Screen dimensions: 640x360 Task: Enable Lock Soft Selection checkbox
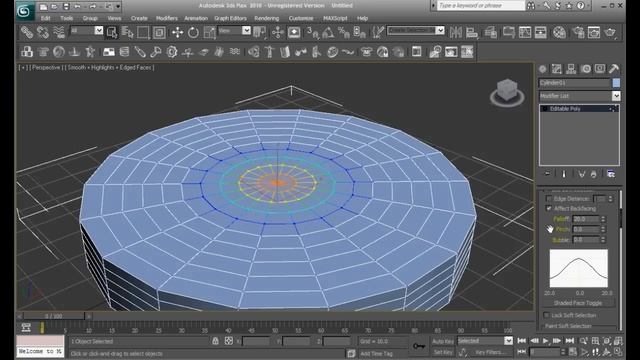[x=547, y=315]
